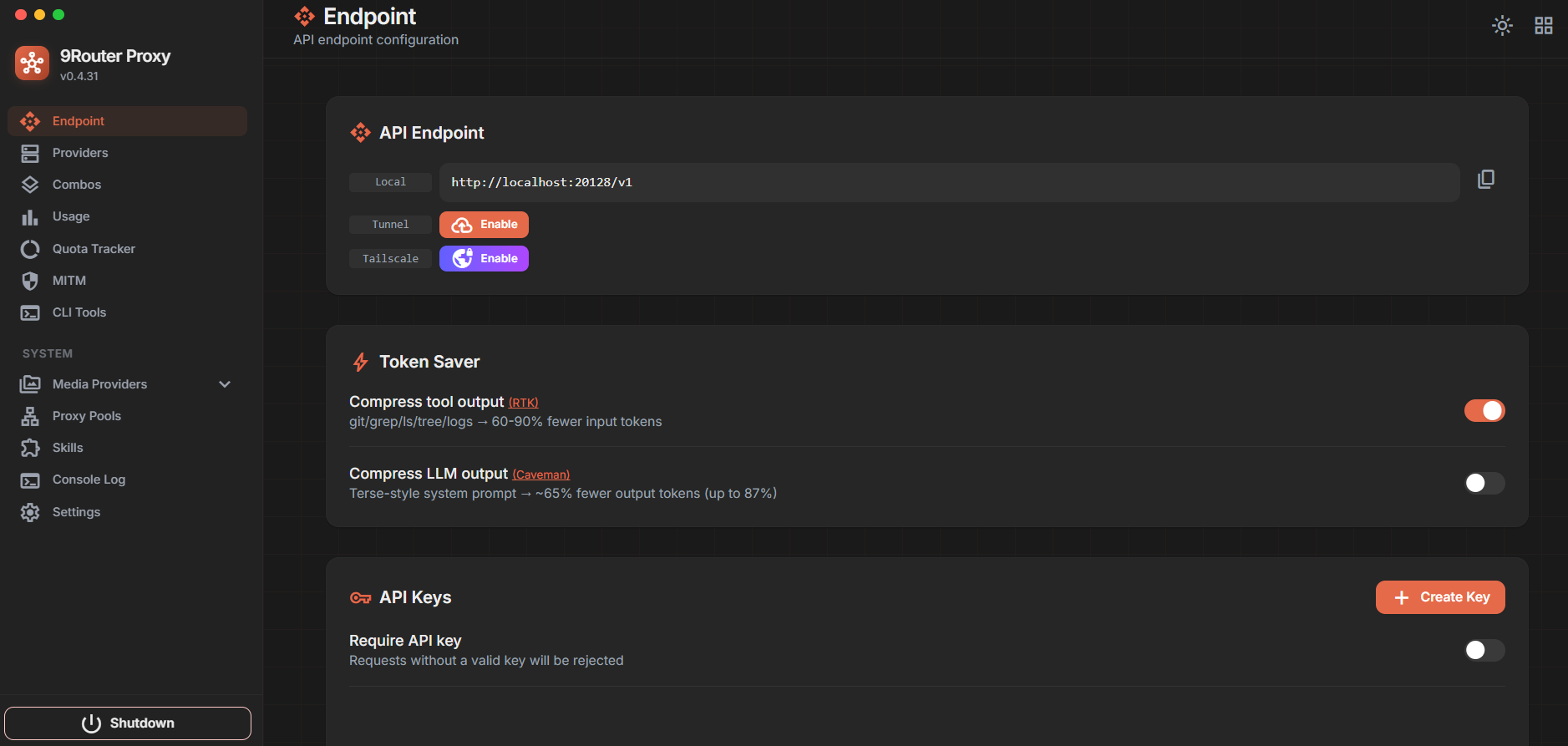Click the "API Keys" heading
The width and height of the screenshot is (1568, 746).
pos(415,597)
